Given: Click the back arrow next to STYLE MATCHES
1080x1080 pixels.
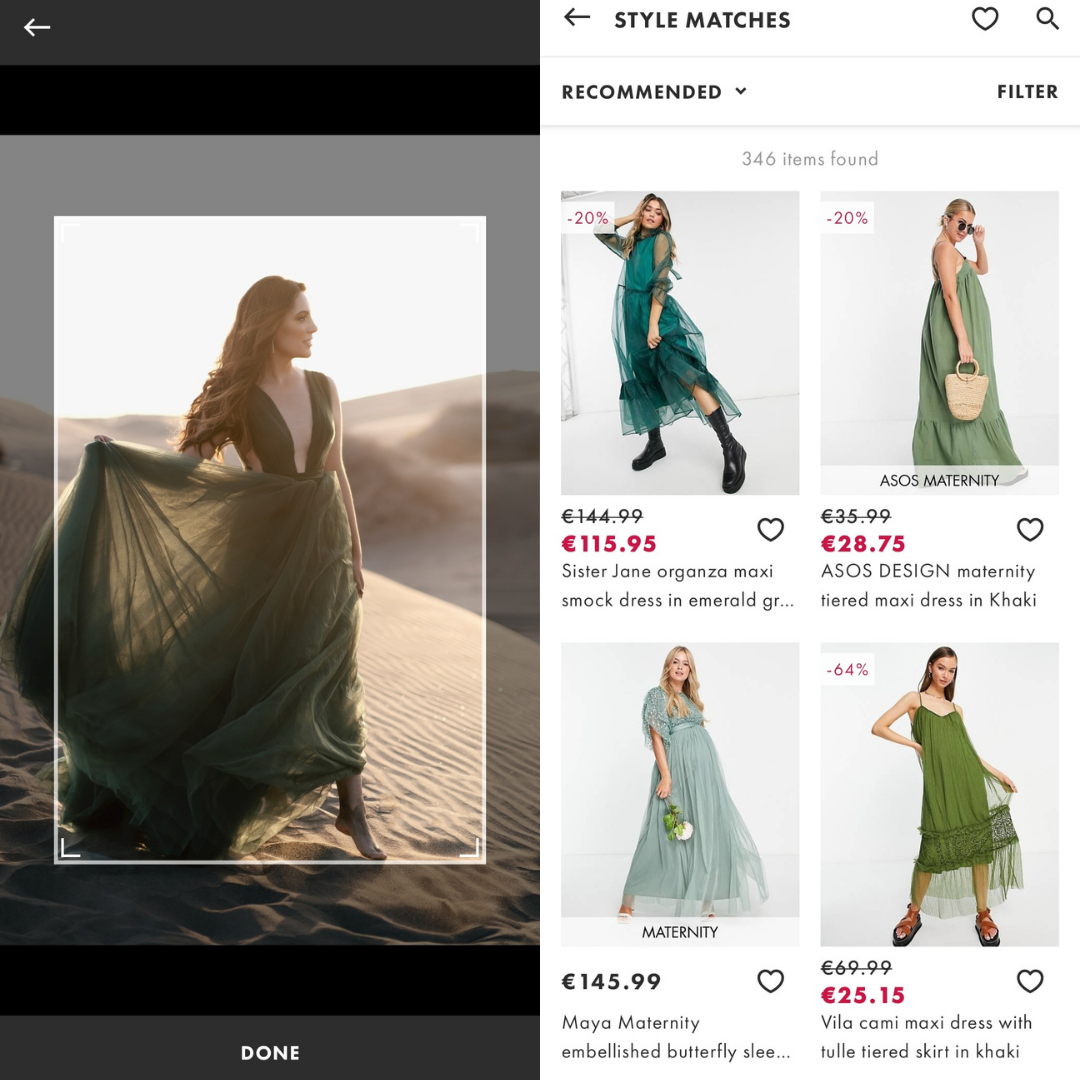Looking at the screenshot, I should [577, 17].
